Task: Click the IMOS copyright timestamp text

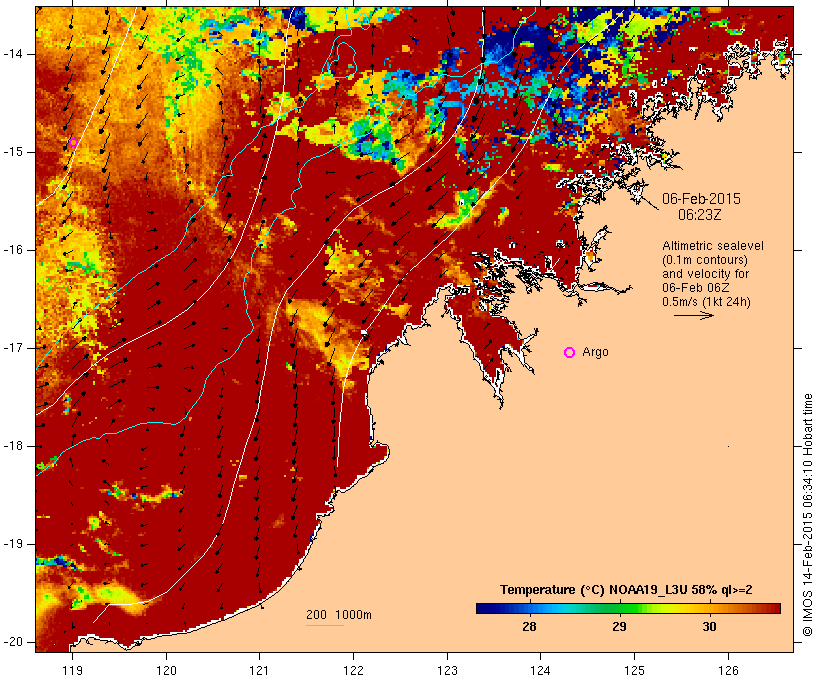Action: [807, 515]
